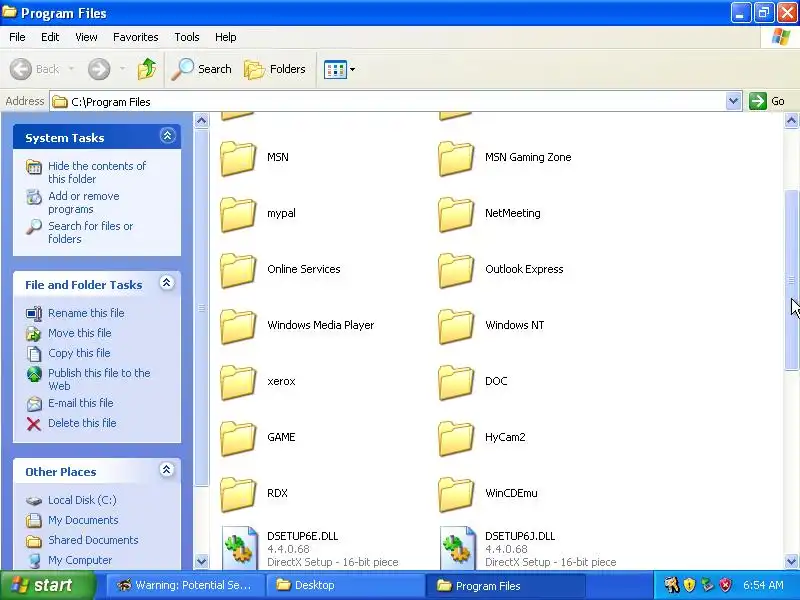Click the task pane scroll down arrow
The height and width of the screenshot is (600, 800).
(x=202, y=562)
